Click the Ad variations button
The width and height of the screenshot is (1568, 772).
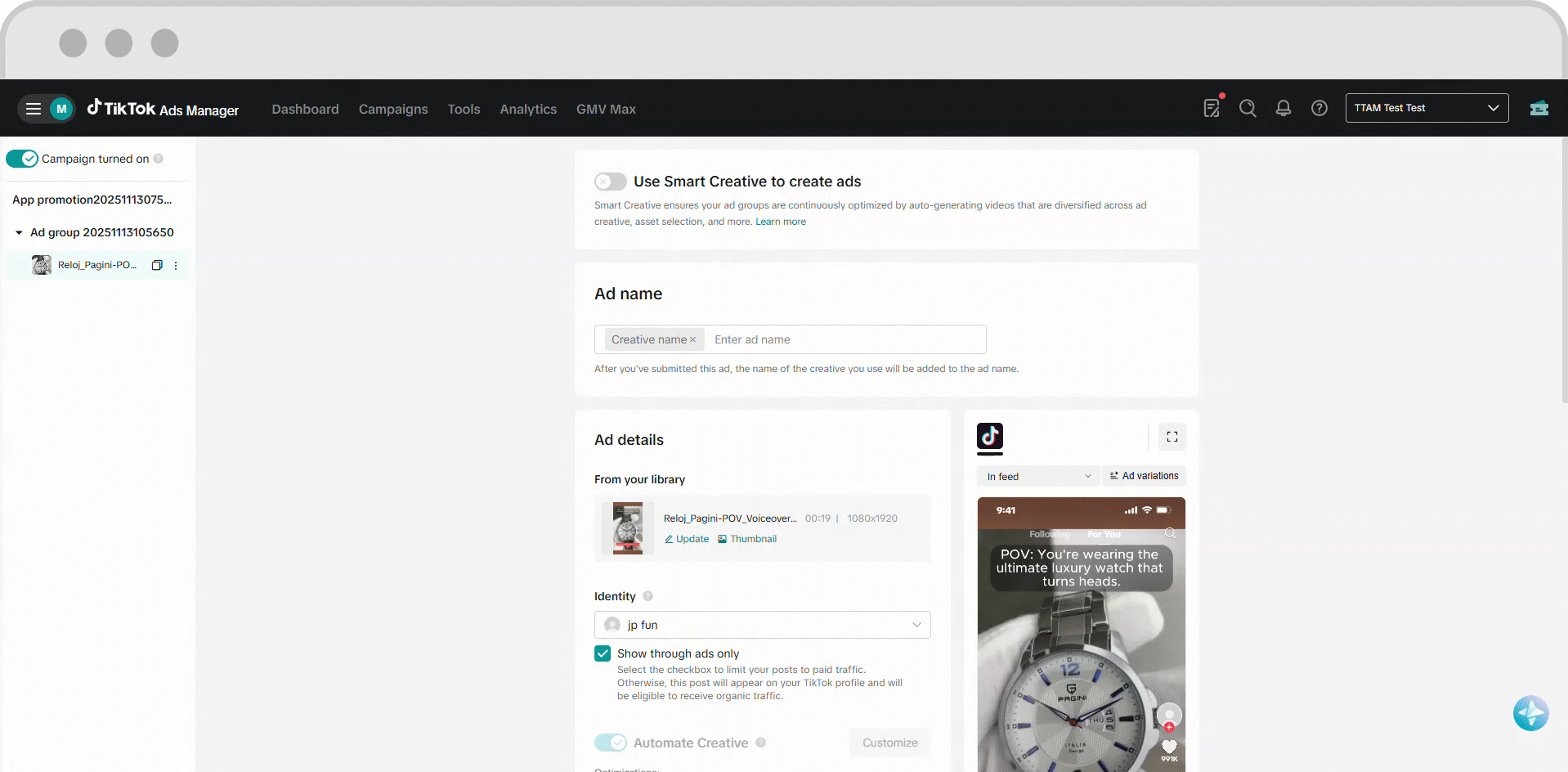click(x=1144, y=476)
